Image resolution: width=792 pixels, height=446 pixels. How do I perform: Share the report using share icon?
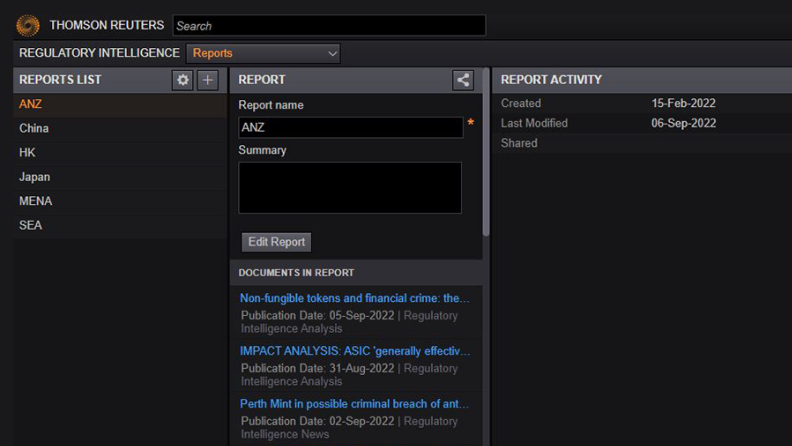463,80
